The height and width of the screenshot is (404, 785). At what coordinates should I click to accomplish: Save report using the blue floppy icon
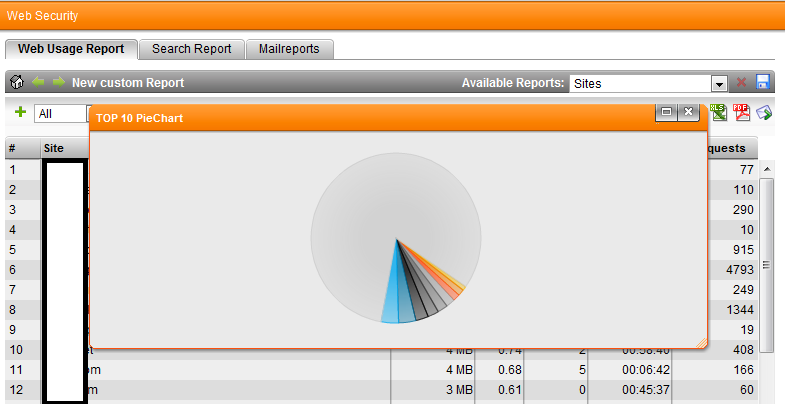point(763,82)
